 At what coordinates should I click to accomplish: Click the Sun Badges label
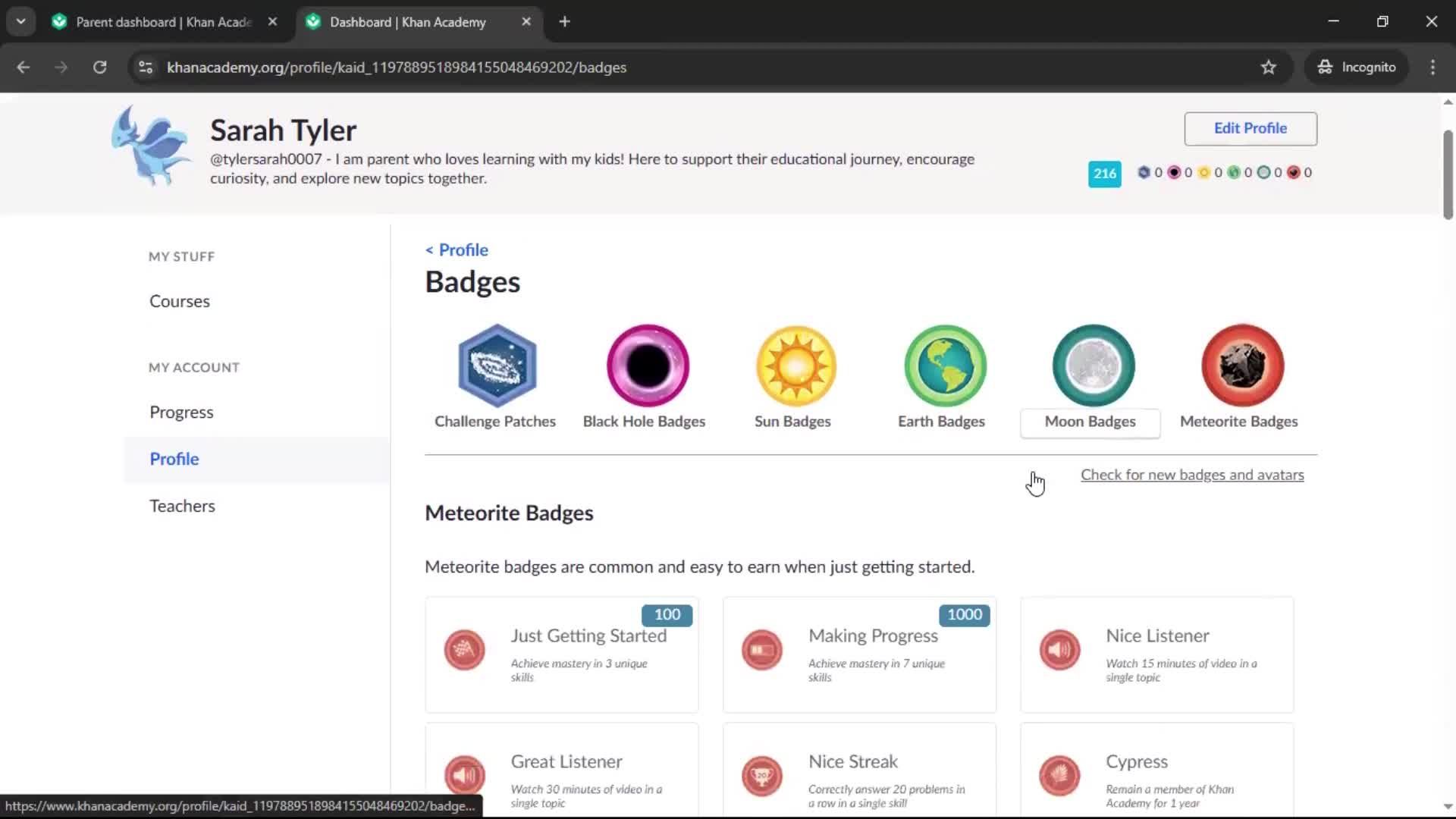(x=792, y=421)
